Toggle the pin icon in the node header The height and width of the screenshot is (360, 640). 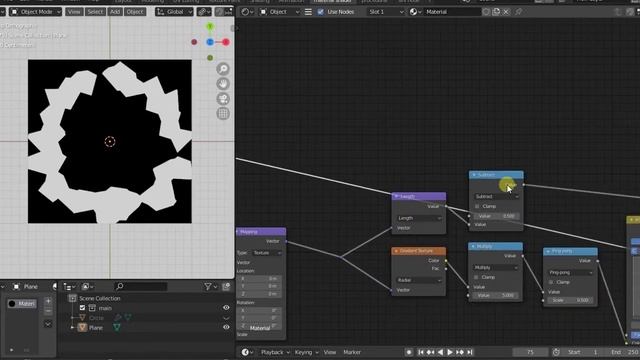tap(518, 12)
